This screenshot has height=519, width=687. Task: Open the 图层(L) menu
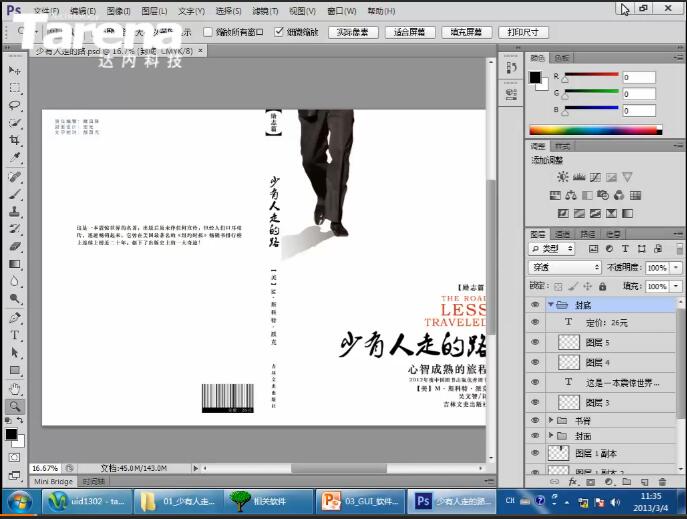tap(154, 11)
